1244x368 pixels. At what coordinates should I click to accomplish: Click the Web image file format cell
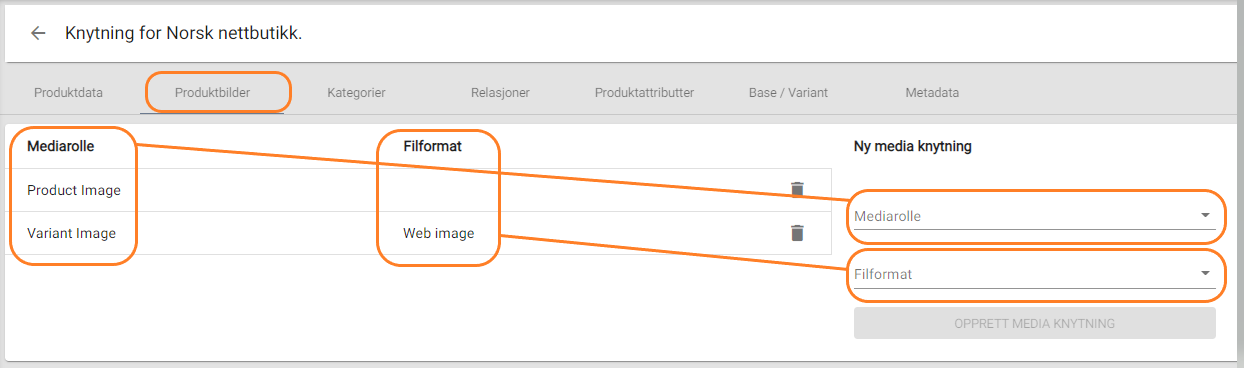tap(439, 233)
